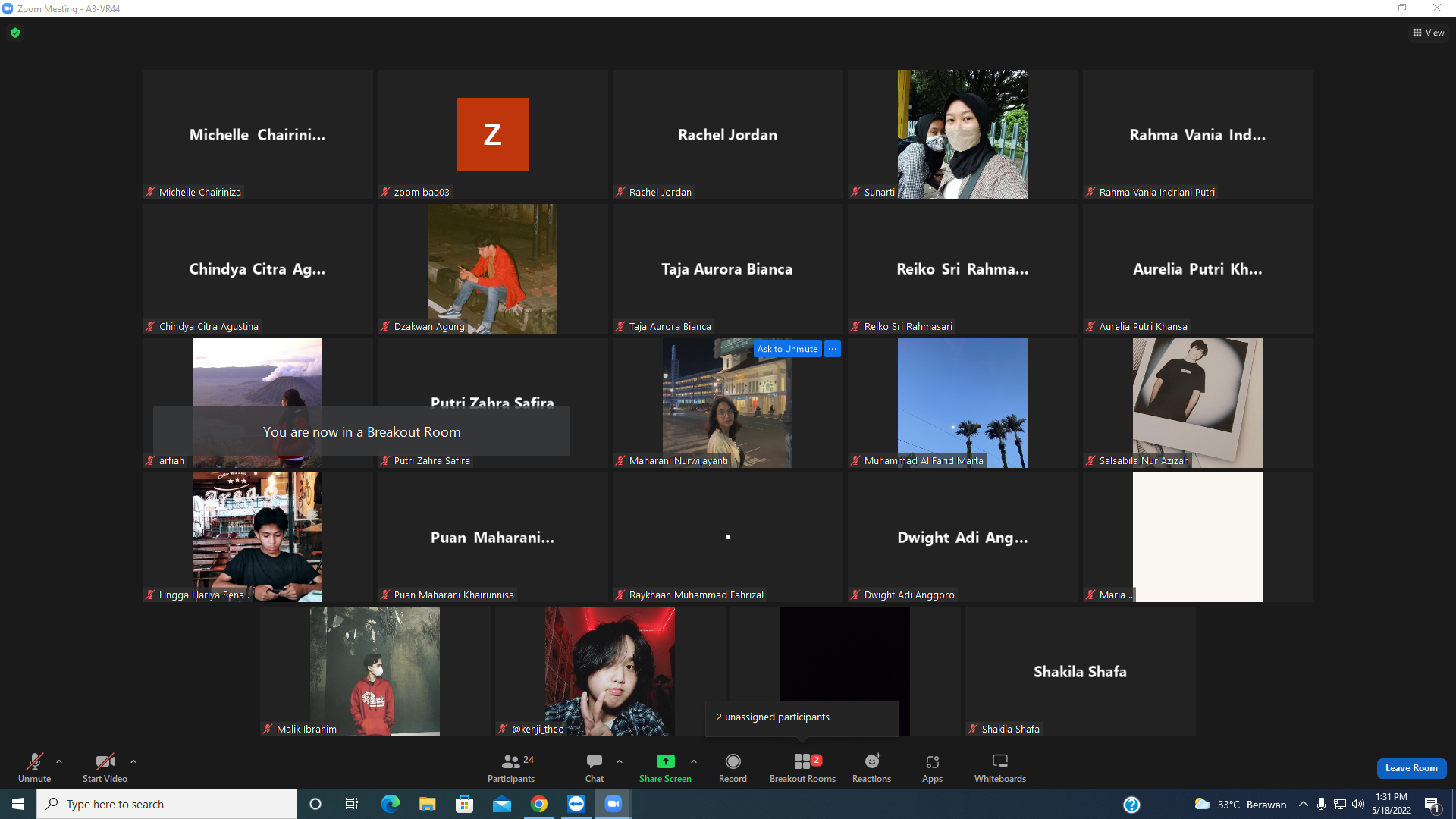This screenshot has height=819, width=1456.
Task: Expand video options arrow beside Start Video
Action: point(133,761)
